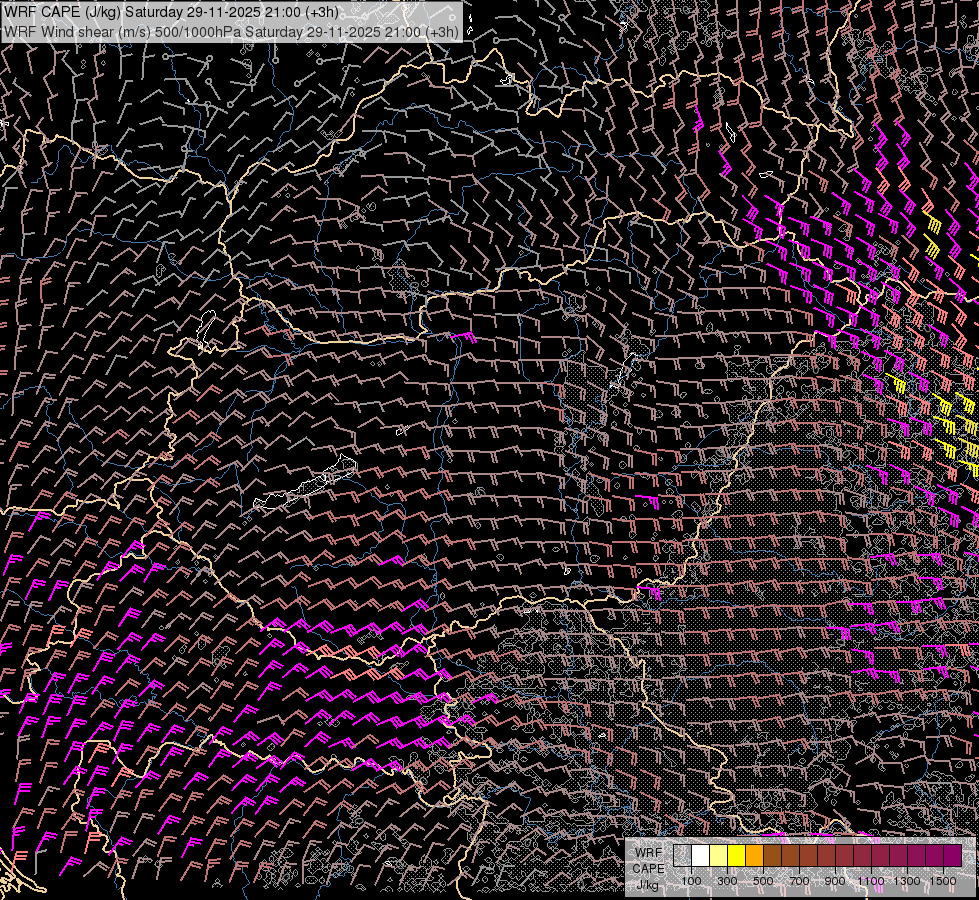Click the orange swatch in the CAPE legend

pos(755,856)
